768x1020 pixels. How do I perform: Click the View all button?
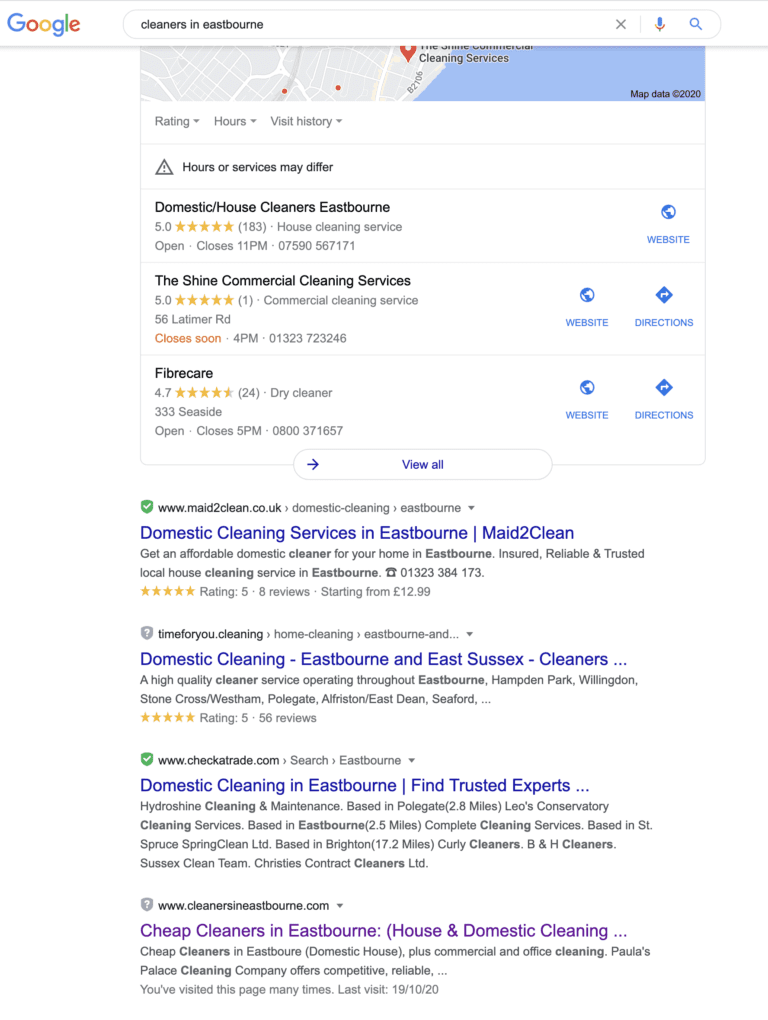[423, 464]
